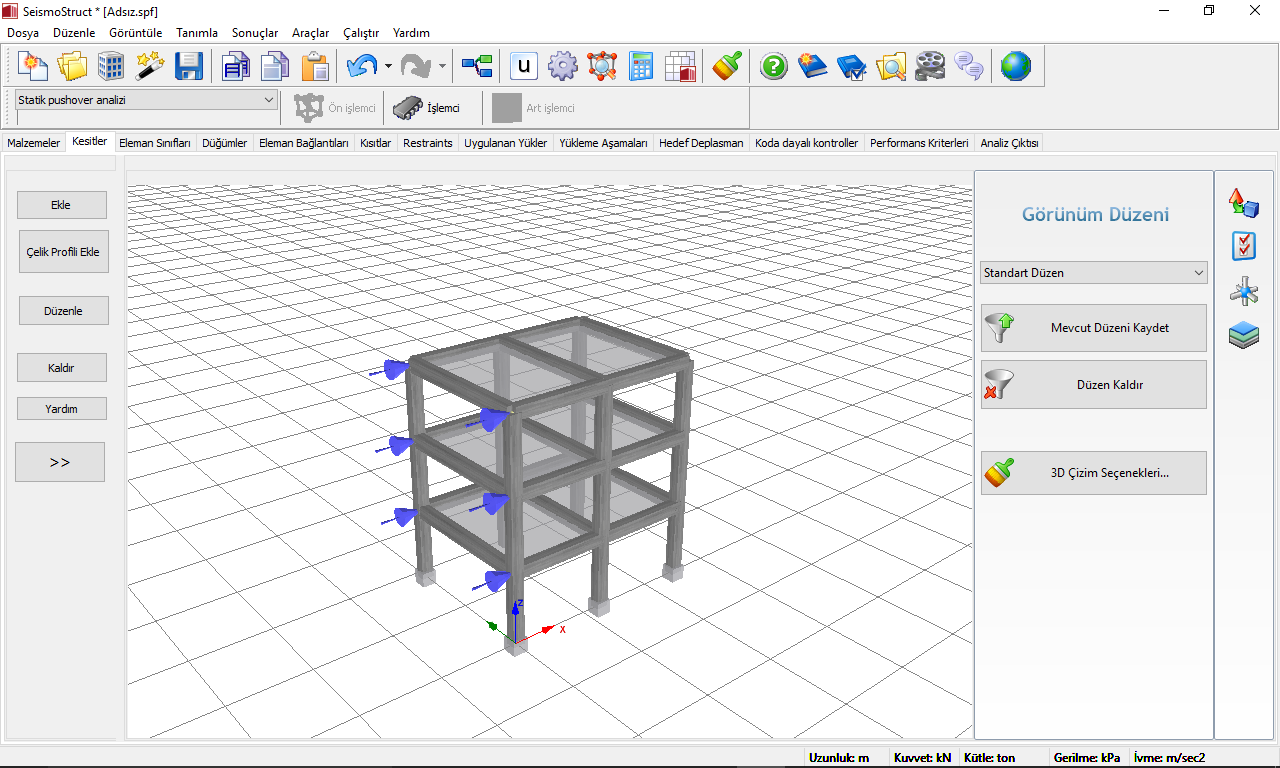Image resolution: width=1280 pixels, height=768 pixels.
Task: Click the 3D axes node icon on right
Action: tap(1244, 291)
